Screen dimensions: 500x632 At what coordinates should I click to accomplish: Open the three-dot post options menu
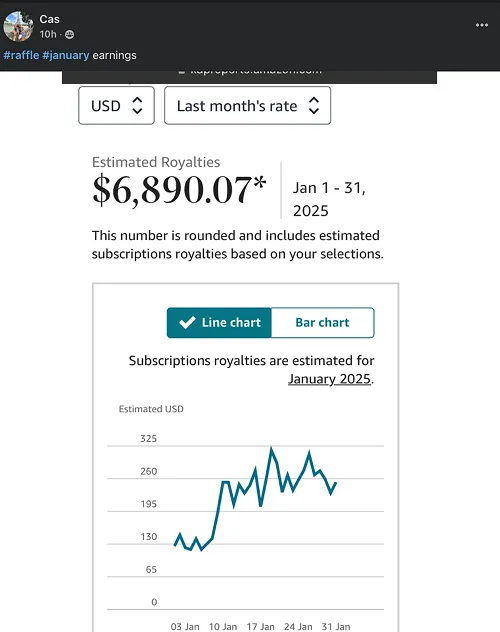[481, 25]
